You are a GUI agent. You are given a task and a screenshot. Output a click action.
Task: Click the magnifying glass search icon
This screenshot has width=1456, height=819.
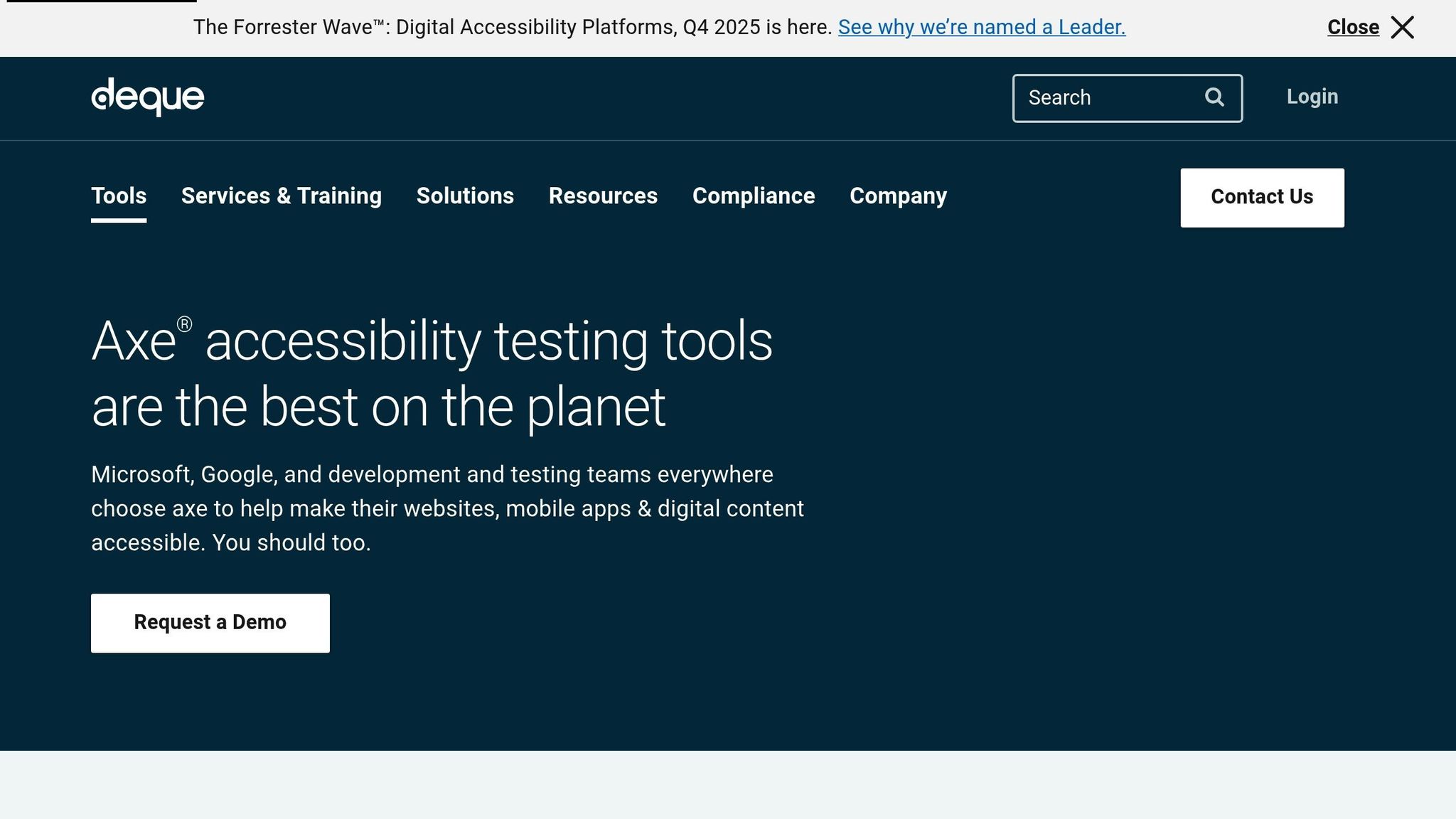tap(1214, 97)
